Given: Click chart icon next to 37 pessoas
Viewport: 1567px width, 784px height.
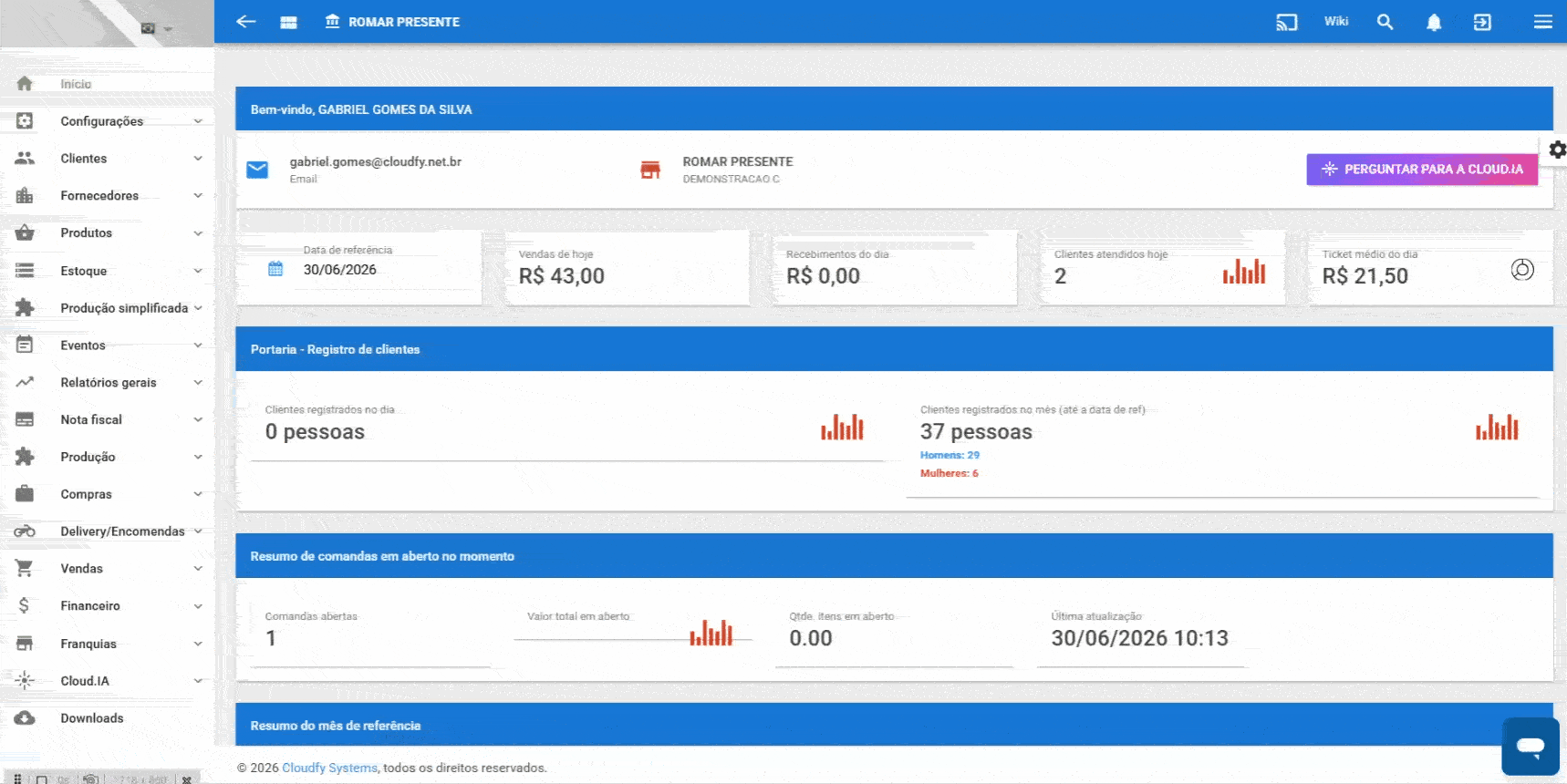Looking at the screenshot, I should 1497,427.
